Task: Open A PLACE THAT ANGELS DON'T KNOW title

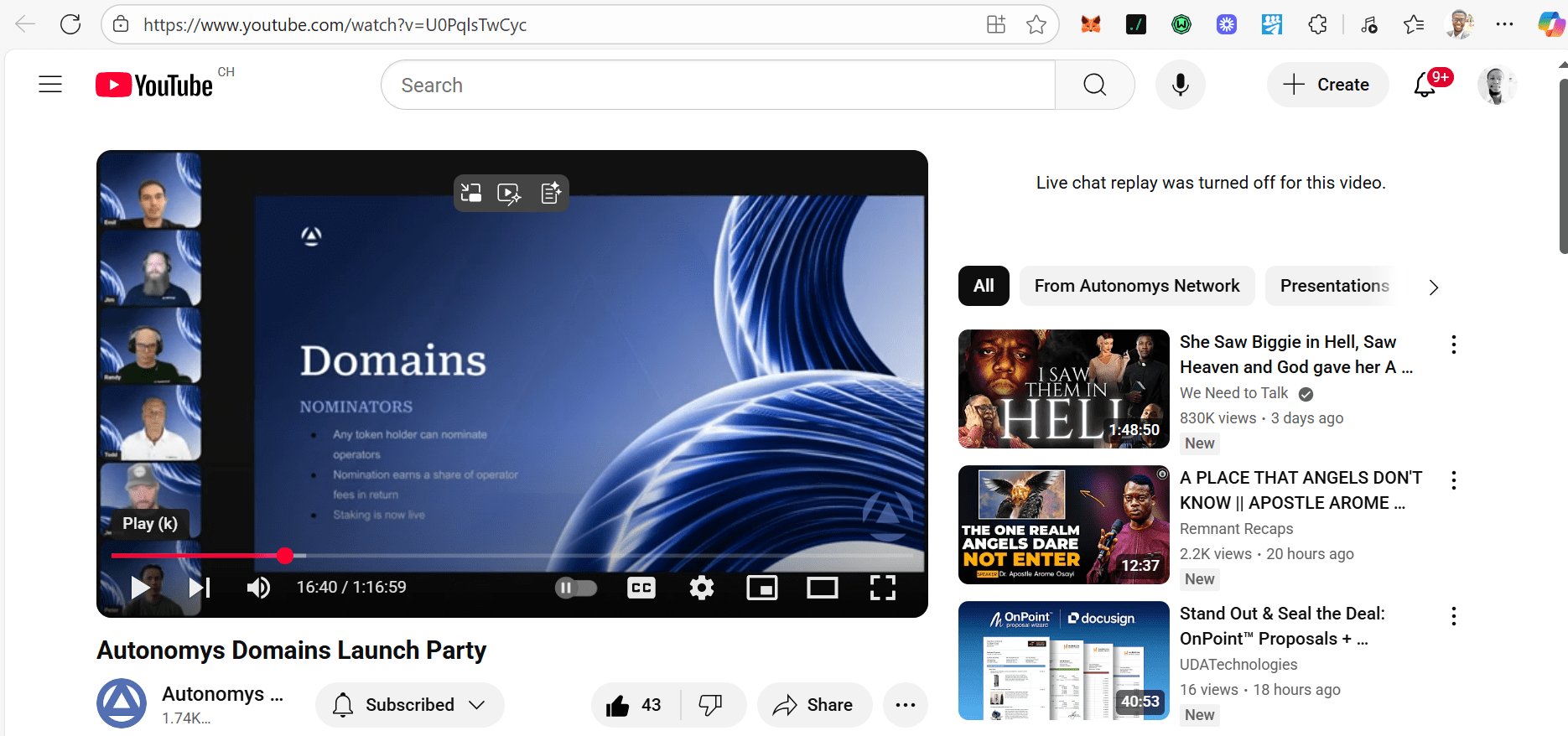Action: [x=1301, y=490]
